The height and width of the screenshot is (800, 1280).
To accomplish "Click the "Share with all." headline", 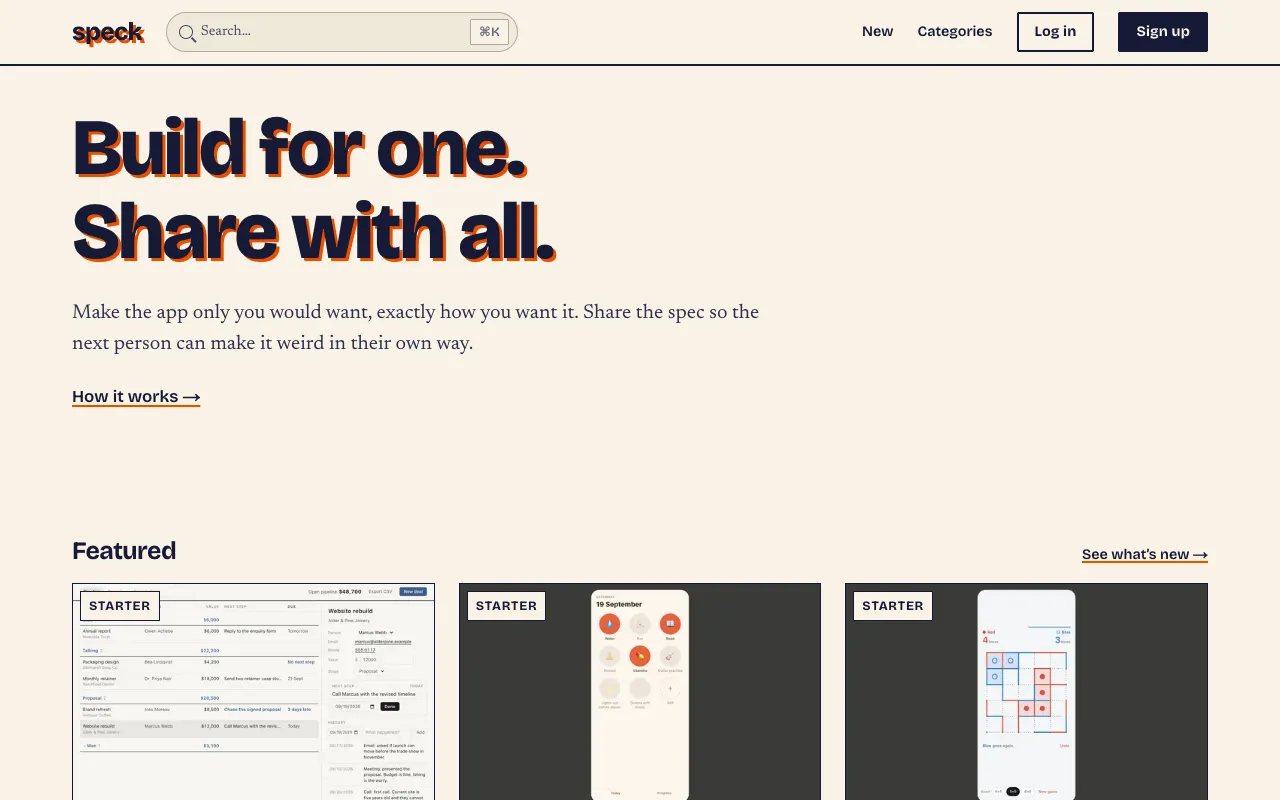I will [314, 232].
